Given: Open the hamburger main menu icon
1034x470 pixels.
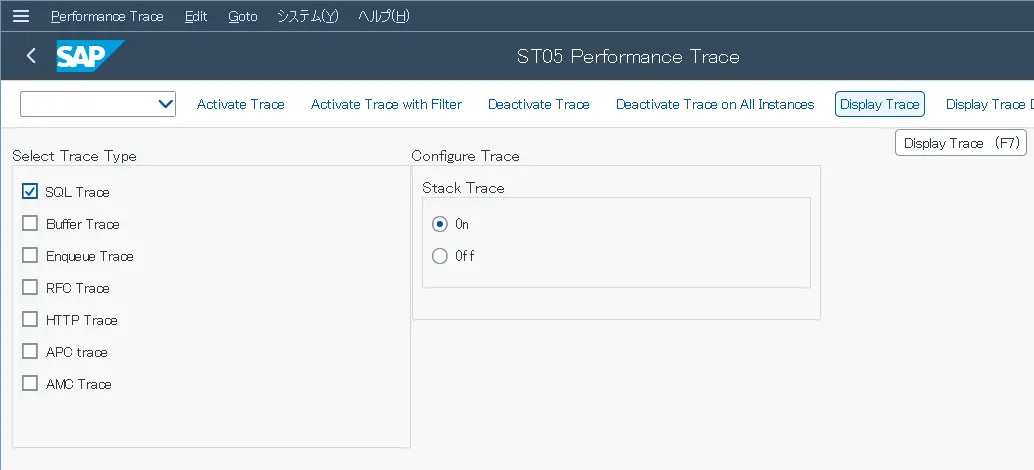Looking at the screenshot, I should pyautogui.click(x=21, y=16).
